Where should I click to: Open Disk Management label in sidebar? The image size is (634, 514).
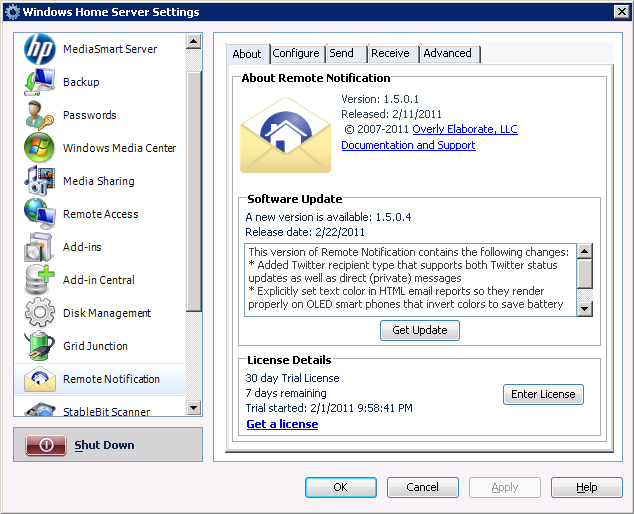(x=107, y=313)
